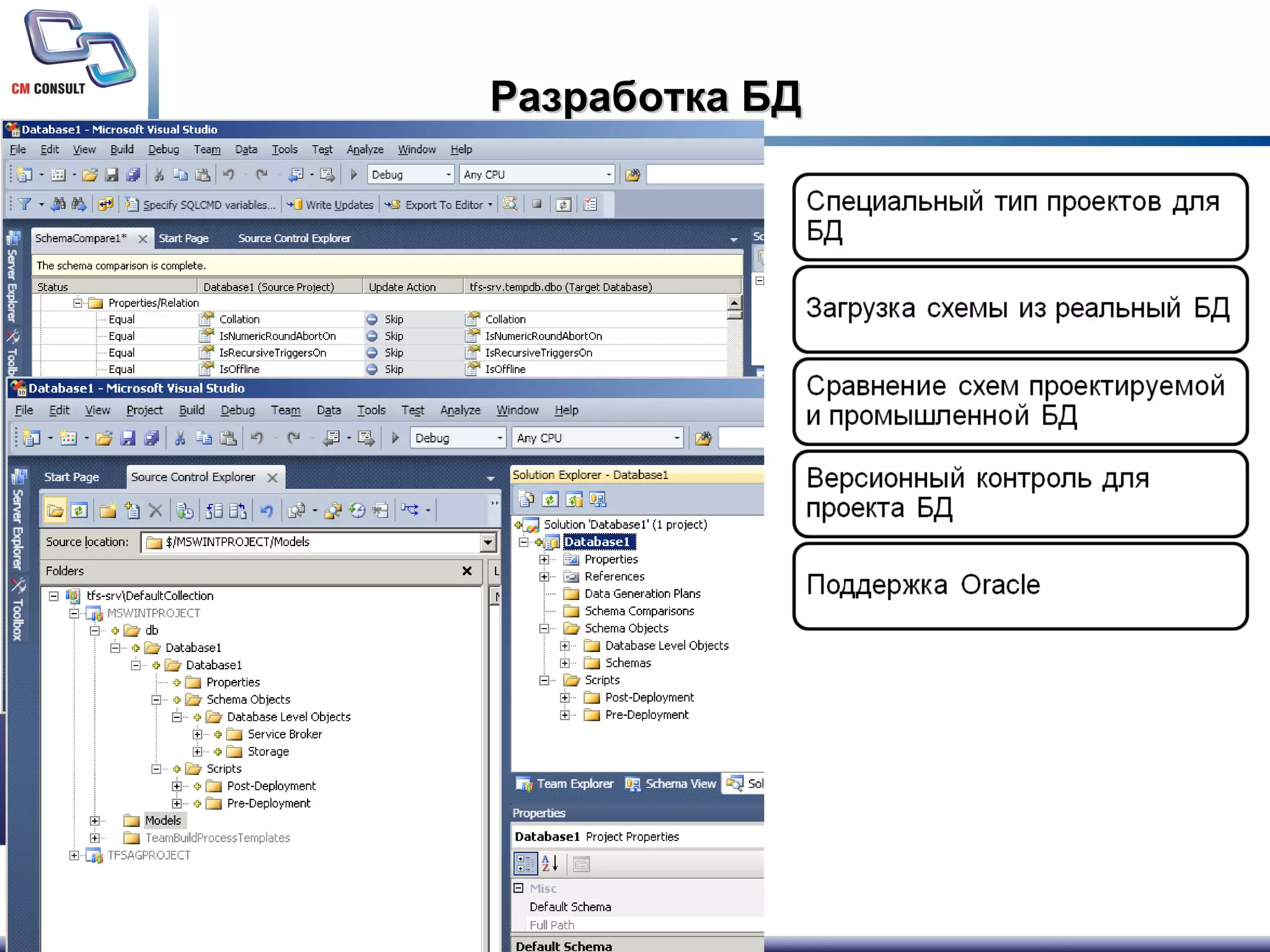Screen dimensions: 1270x952
Task: Open Source location path dropdown
Action: 489,542
